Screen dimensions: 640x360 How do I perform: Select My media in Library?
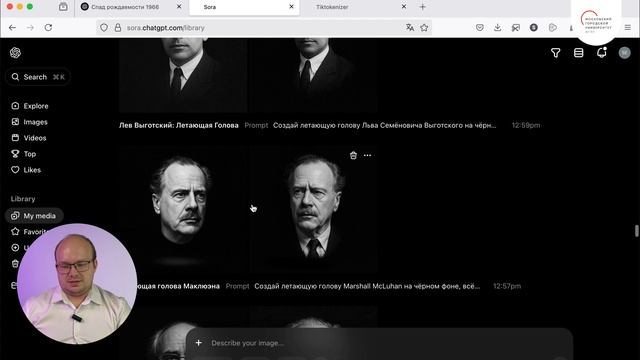click(34, 216)
